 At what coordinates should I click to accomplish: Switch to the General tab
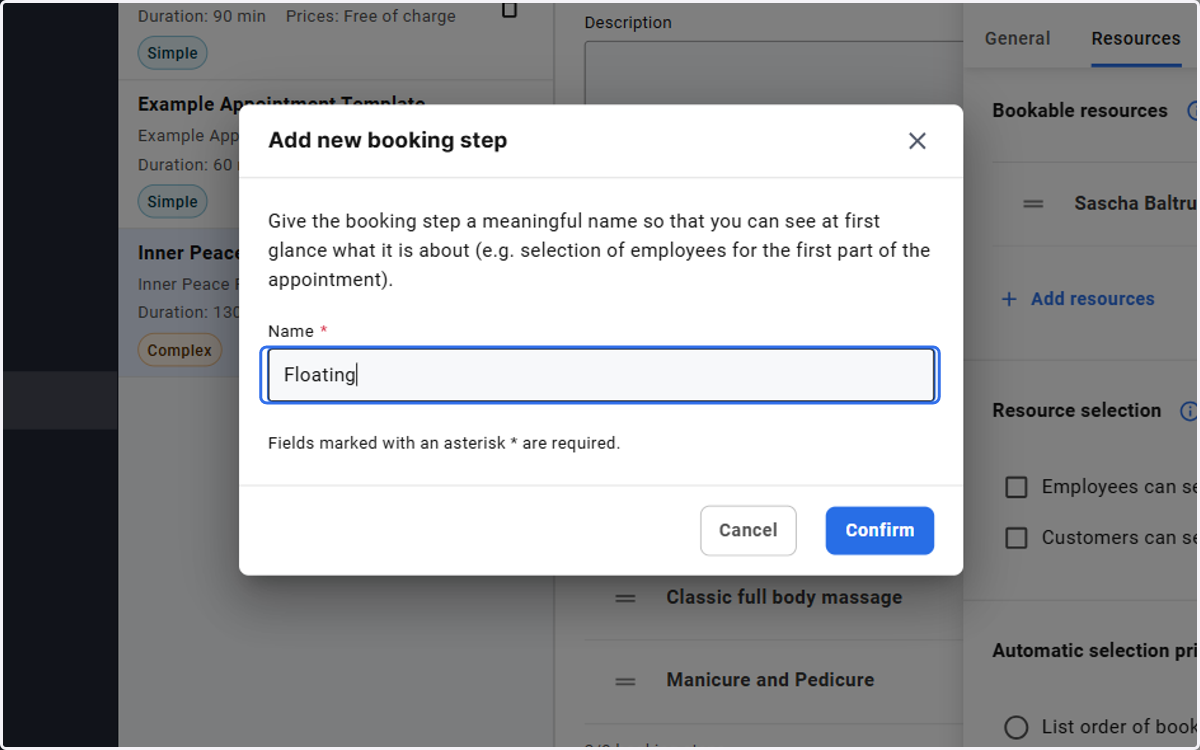[x=1017, y=38]
